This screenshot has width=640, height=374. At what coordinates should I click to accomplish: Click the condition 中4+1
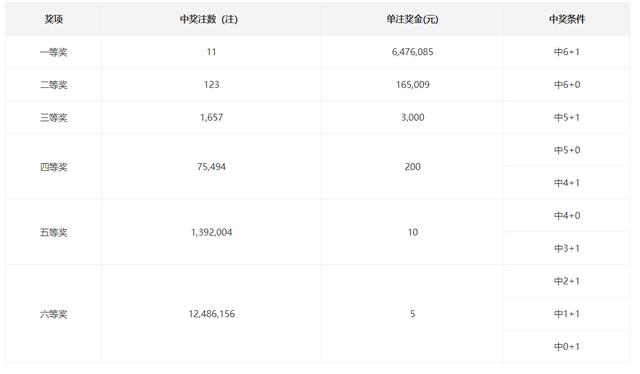(567, 183)
